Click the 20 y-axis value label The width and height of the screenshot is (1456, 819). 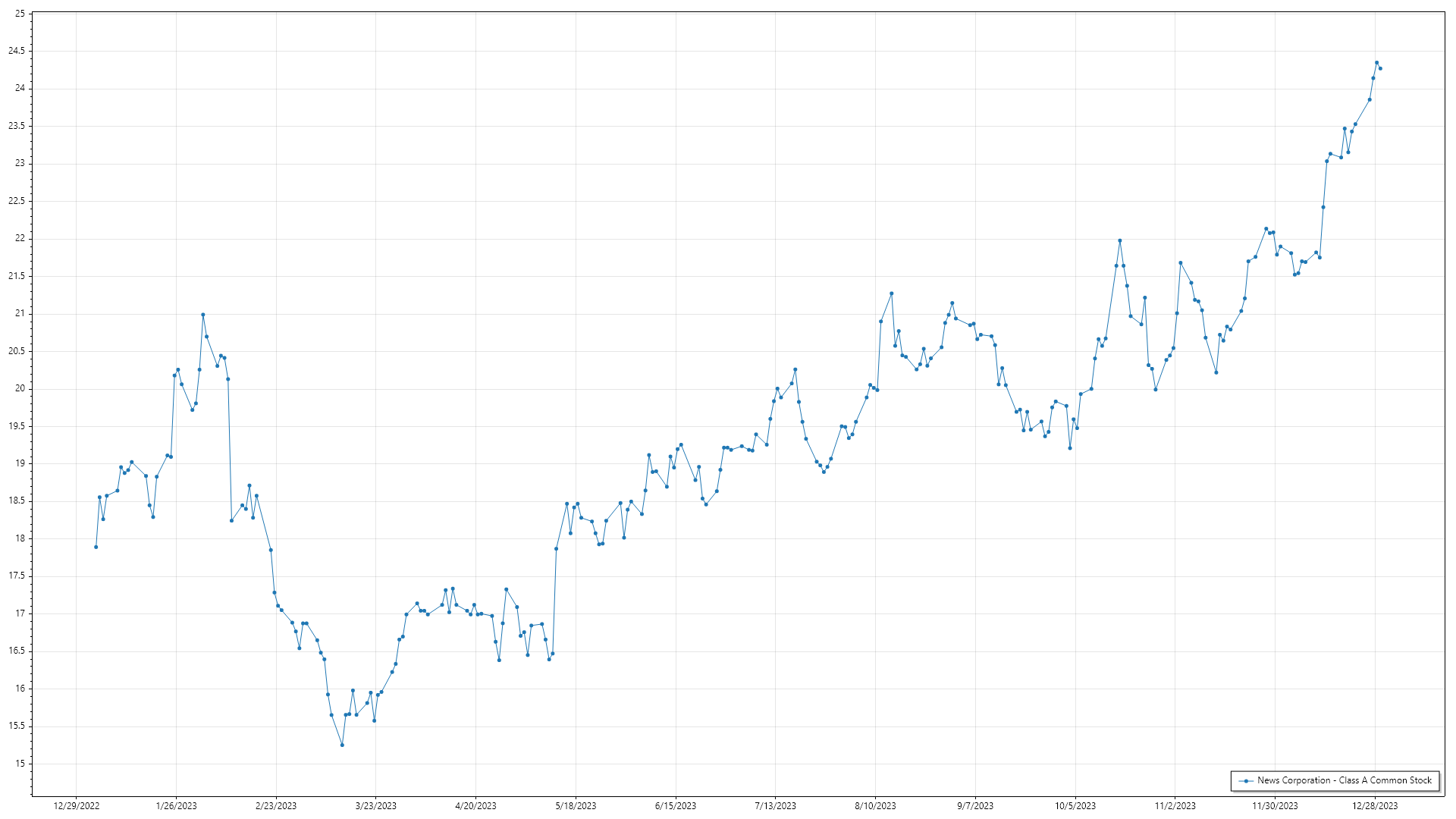point(20,388)
